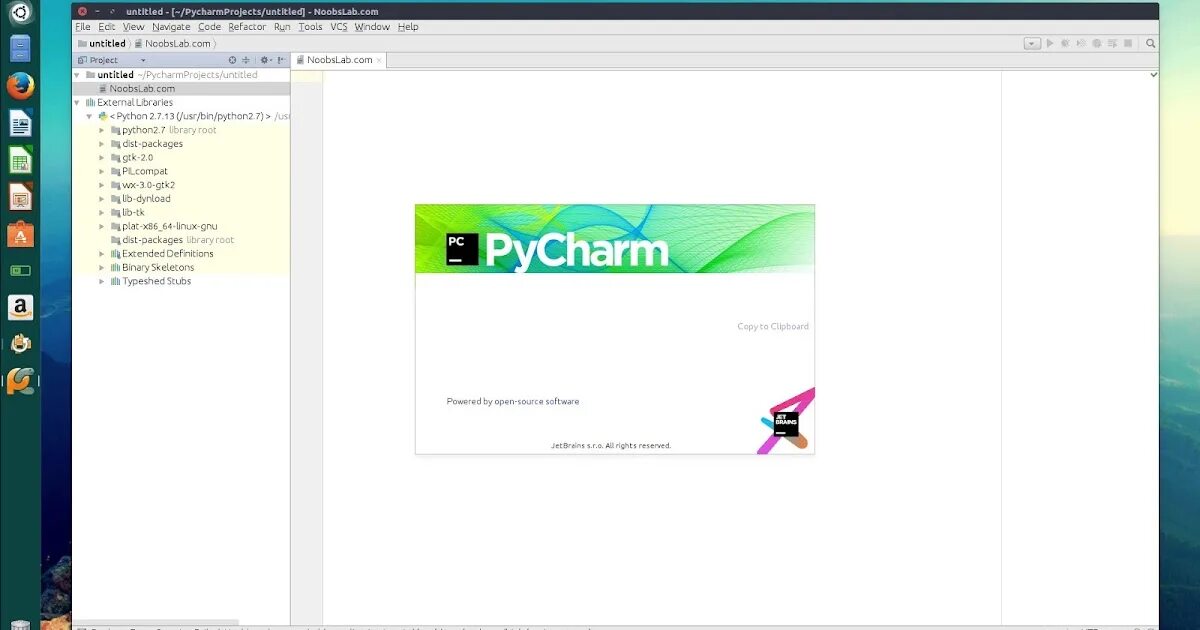Click Hide Project panel icon
The width and height of the screenshot is (1200, 630).
(x=280, y=60)
